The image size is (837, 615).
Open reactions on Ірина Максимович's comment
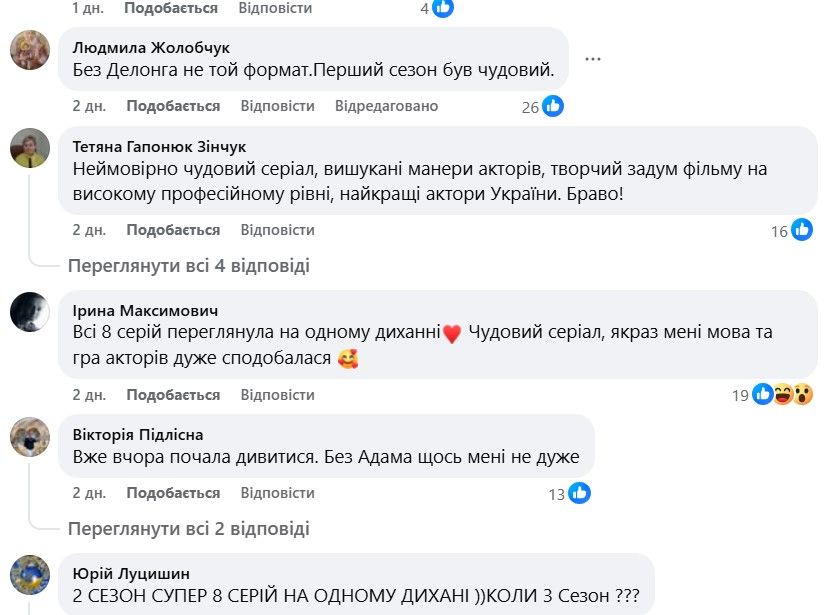point(783,394)
